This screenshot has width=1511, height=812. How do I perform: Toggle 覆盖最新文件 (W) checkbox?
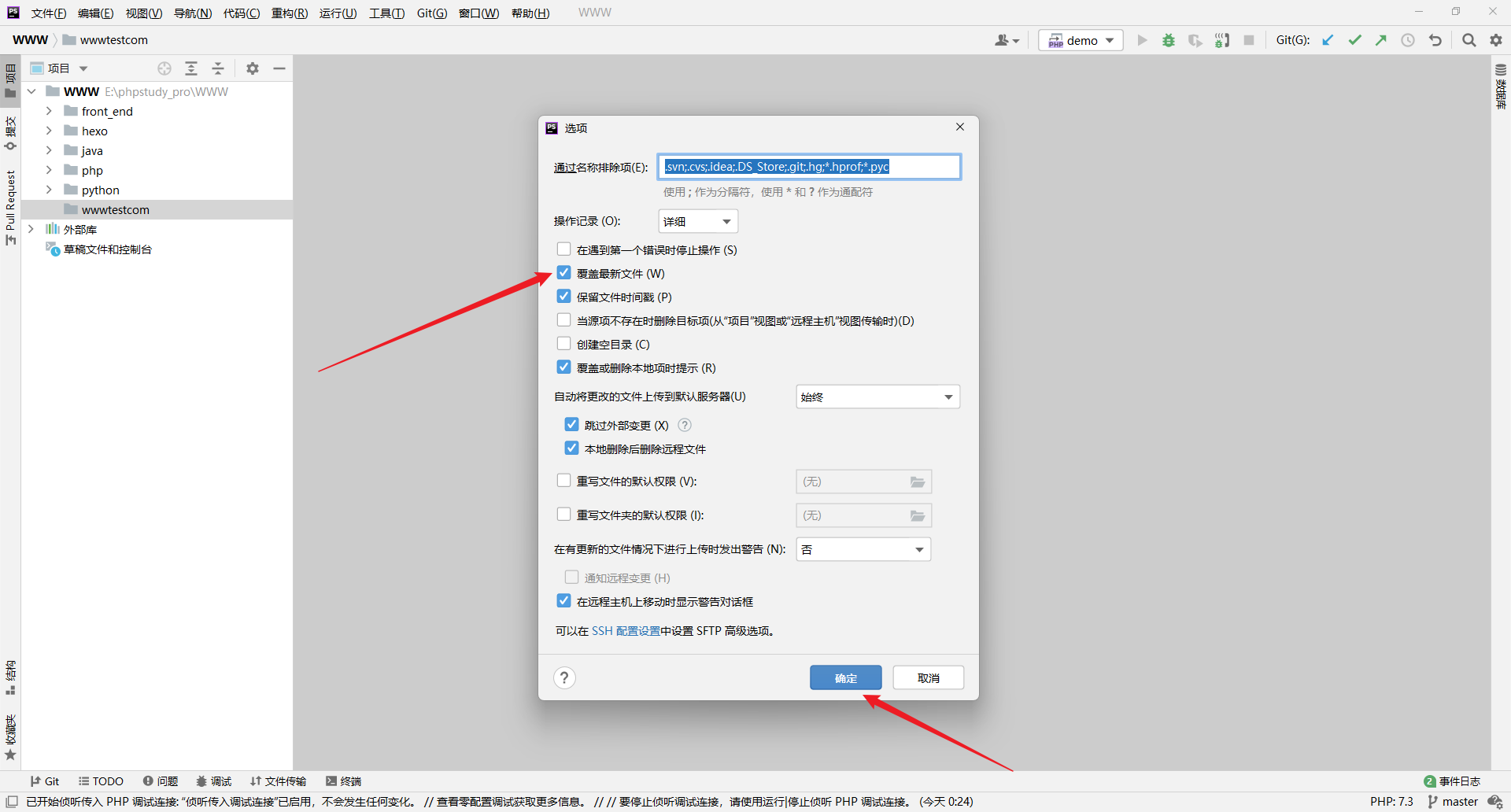563,273
